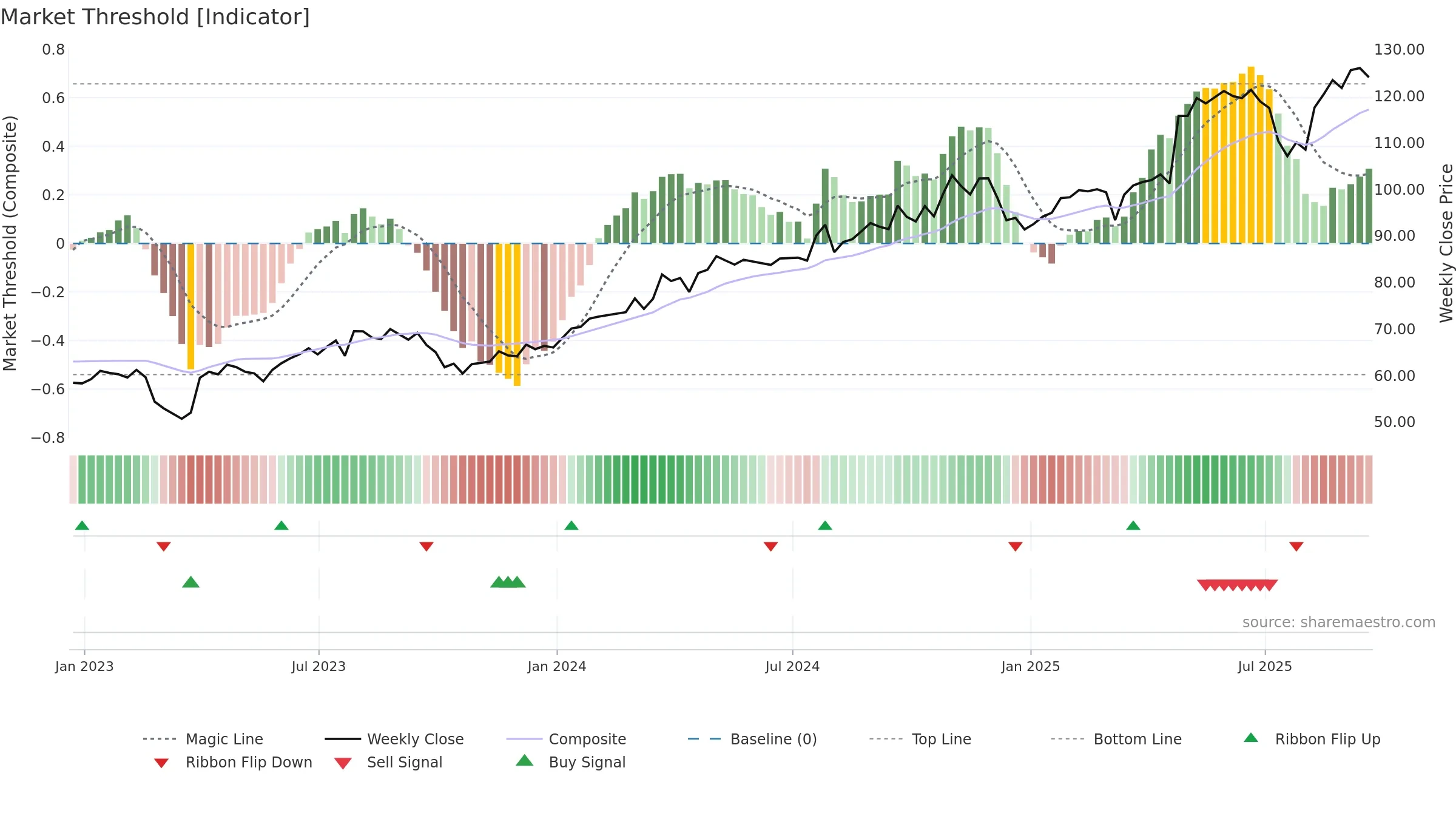Click the tallest yellow bar near Jul 2025
This screenshot has width=1456, height=819.
point(1251,155)
